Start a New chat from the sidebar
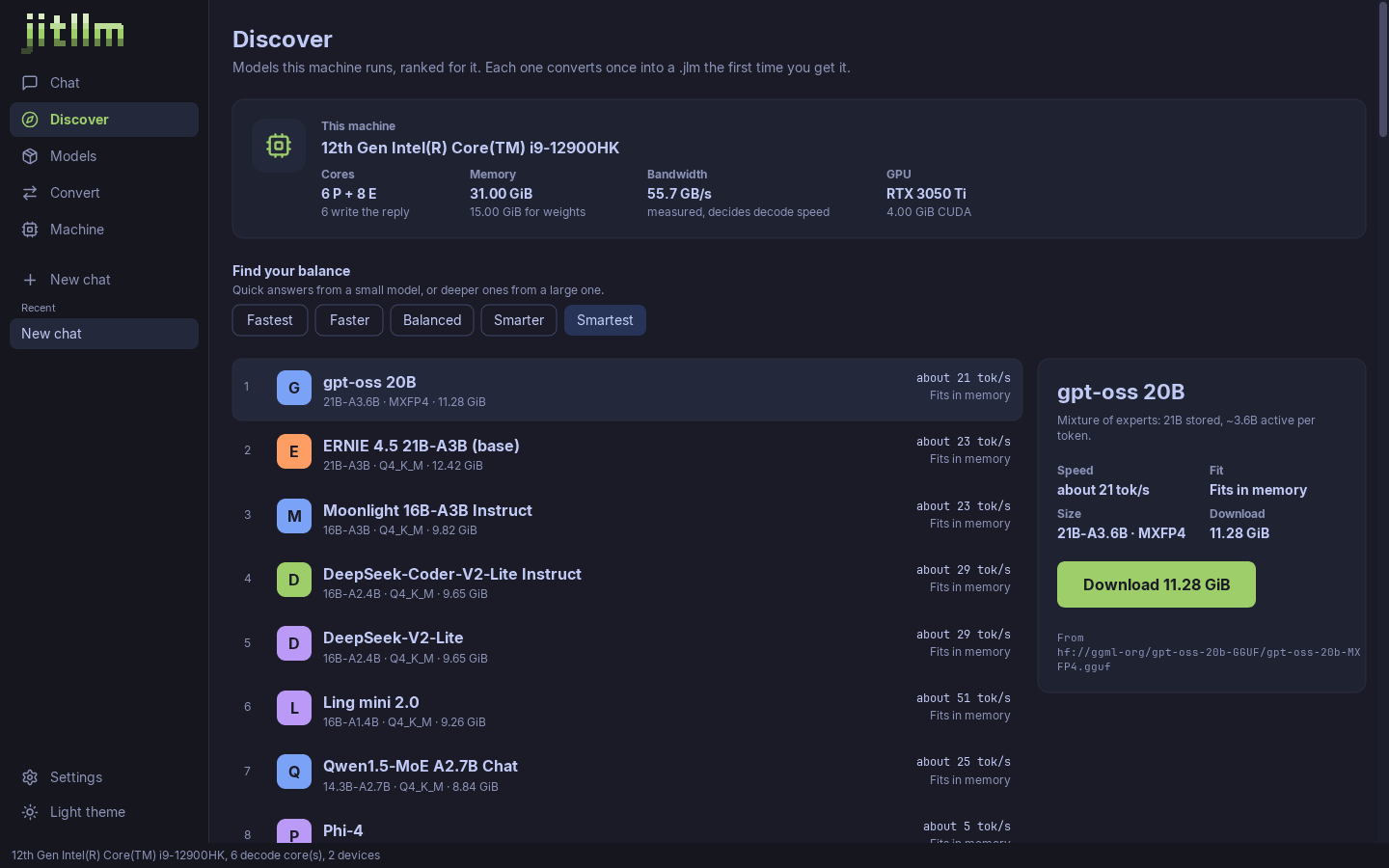Viewport: 1389px width, 868px height. tap(104, 280)
